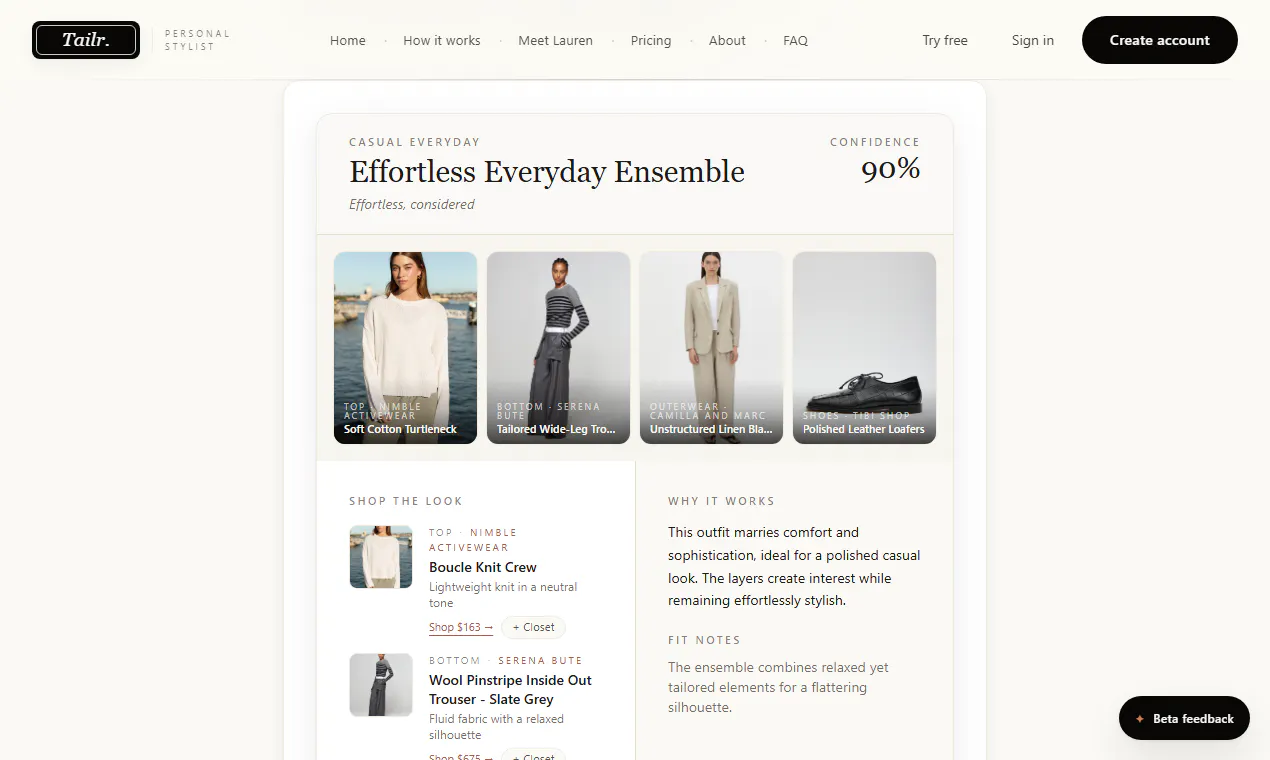Screen dimensions: 1270x760
Task: Open the Unstructured Linen Blazer card
Action: click(x=711, y=348)
